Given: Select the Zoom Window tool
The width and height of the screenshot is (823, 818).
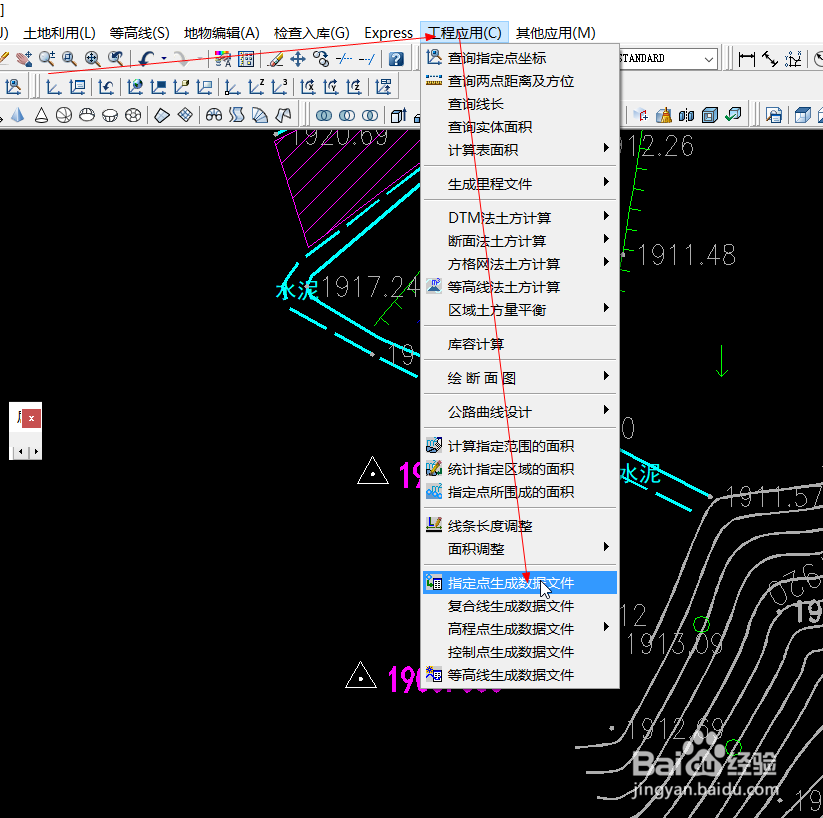Looking at the screenshot, I should [69, 60].
